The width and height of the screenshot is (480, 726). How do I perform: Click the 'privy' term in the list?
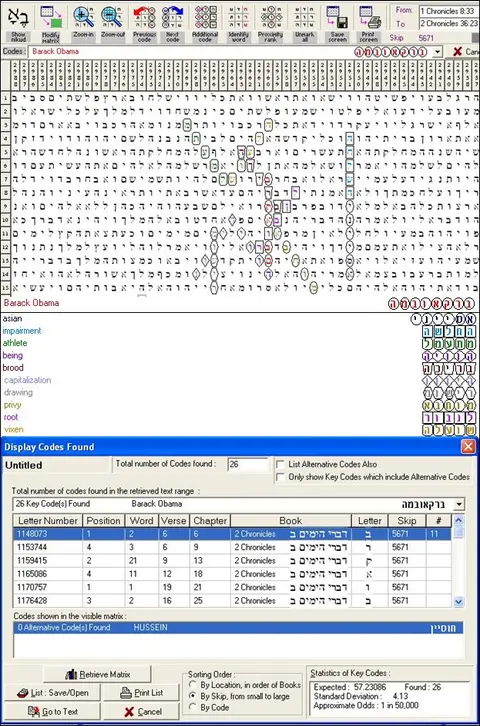click(x=12, y=405)
